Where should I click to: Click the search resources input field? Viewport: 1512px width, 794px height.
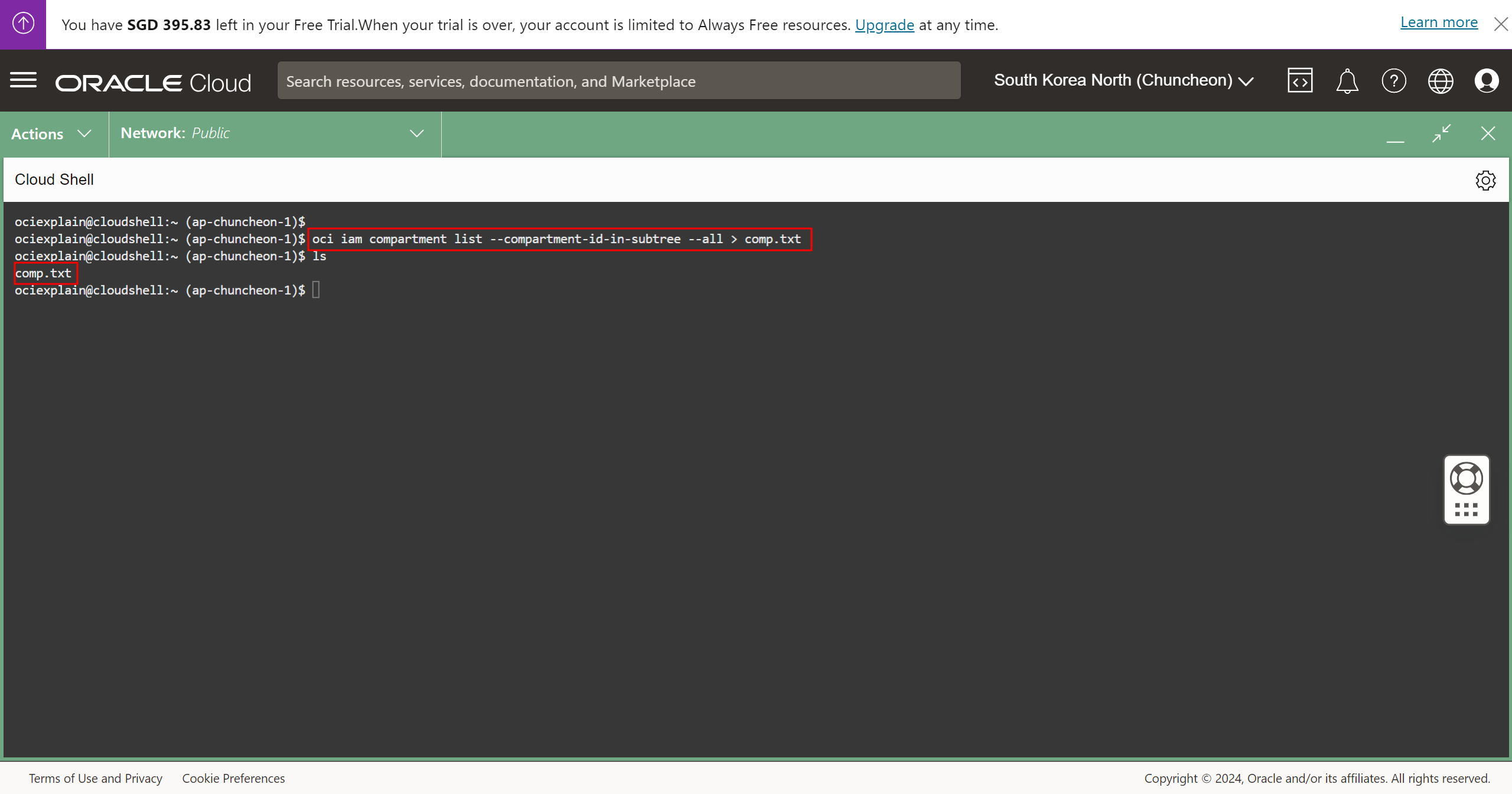[x=618, y=81]
